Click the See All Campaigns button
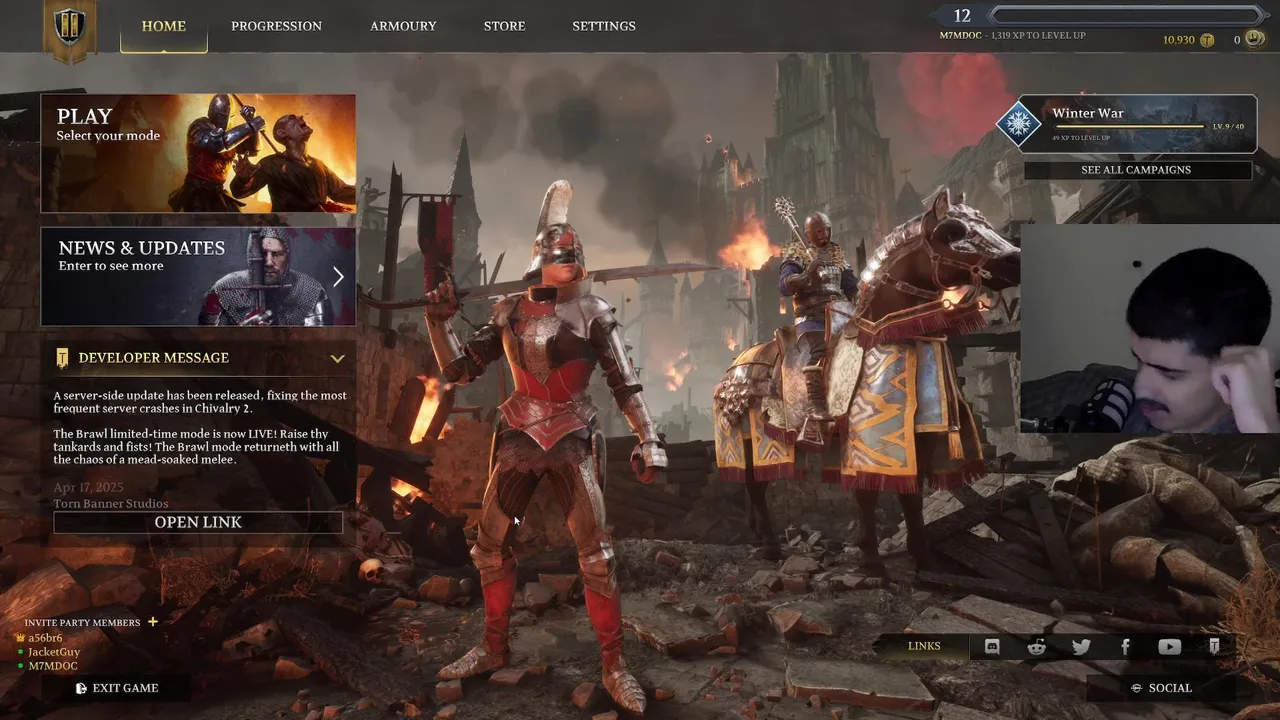The image size is (1280, 720). pos(1136,170)
